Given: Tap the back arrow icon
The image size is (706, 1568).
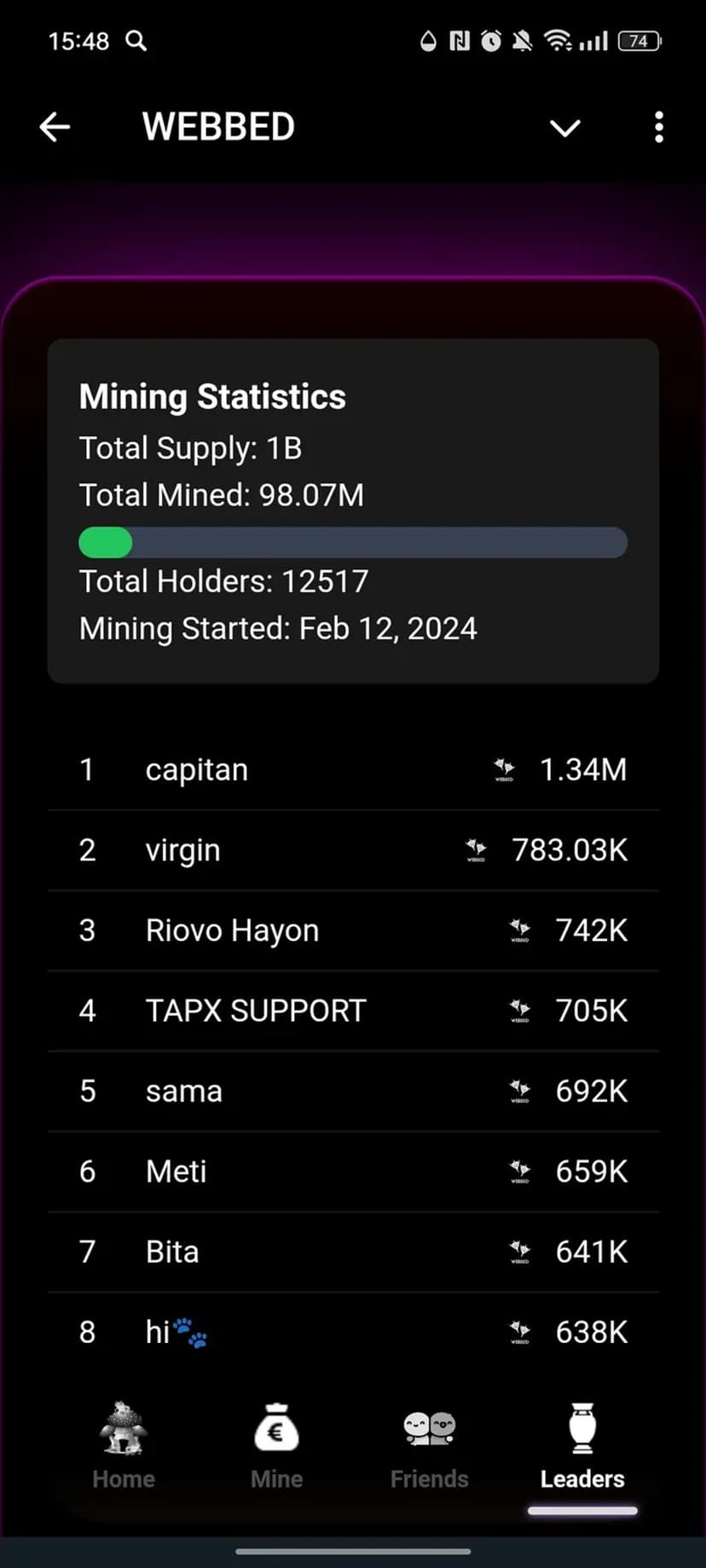Looking at the screenshot, I should click(55, 128).
